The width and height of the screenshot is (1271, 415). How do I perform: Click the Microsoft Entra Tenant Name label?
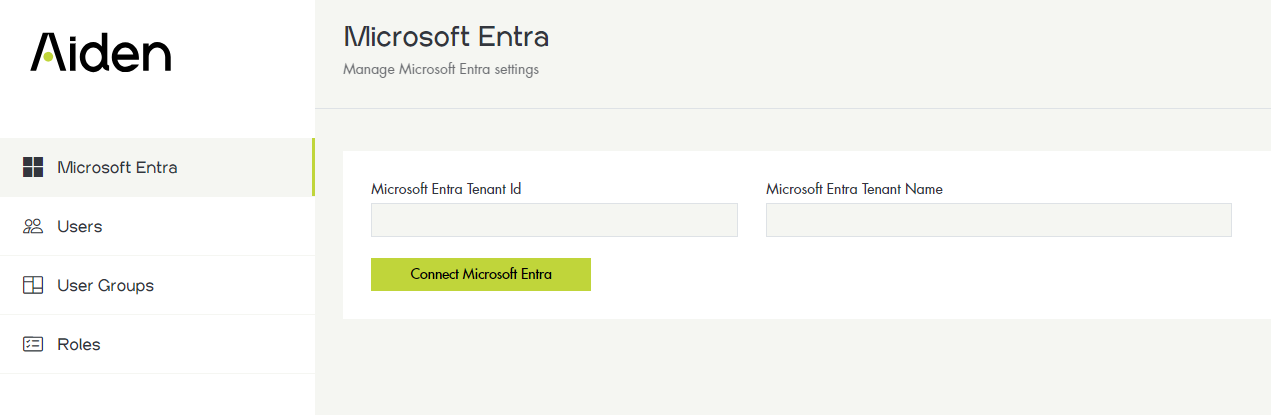854,188
